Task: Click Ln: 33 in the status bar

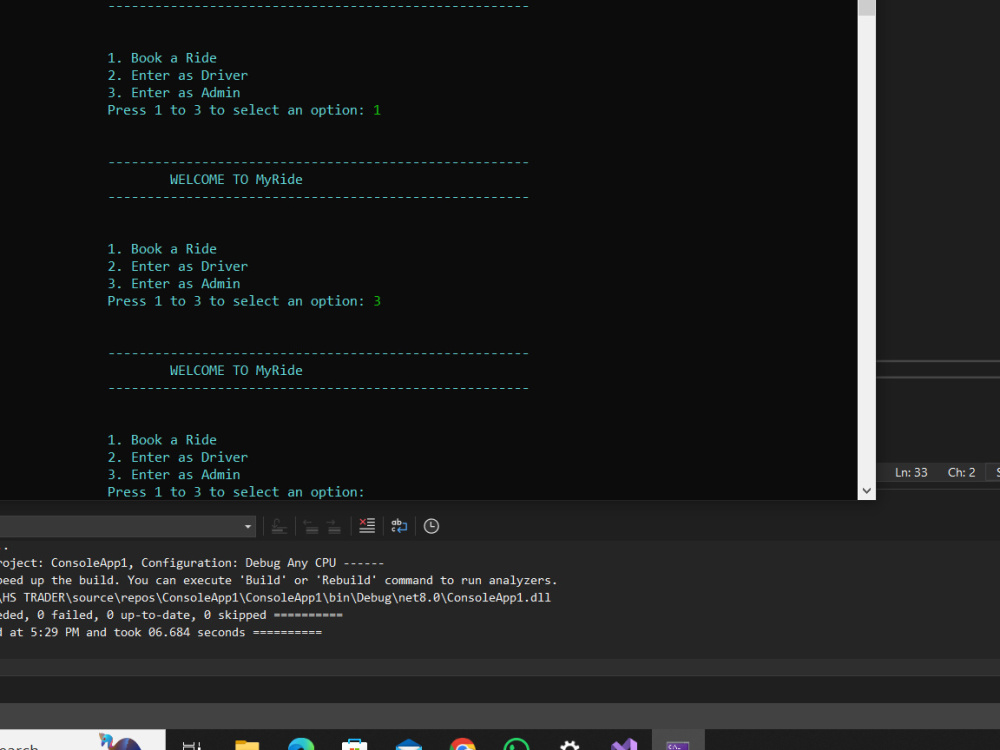Action: tap(911, 472)
